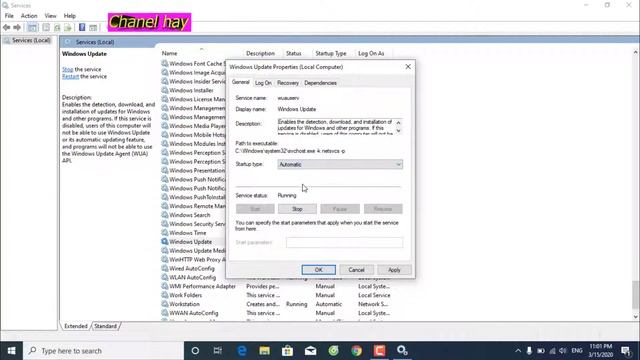This screenshot has height=360, width=640.
Task: Click the Properties toolbar icon
Action: point(46,27)
